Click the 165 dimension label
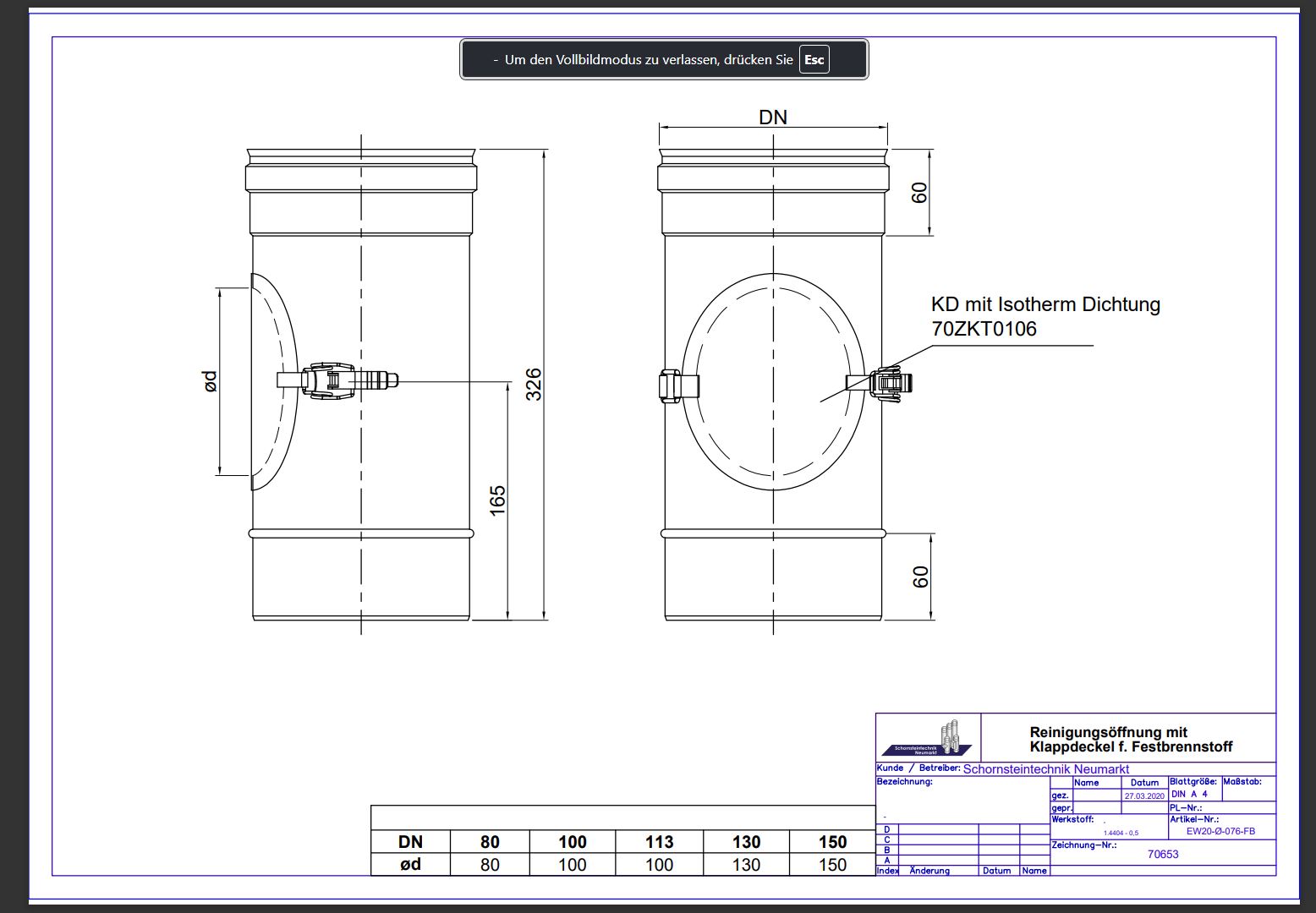This screenshot has height=913, width=1316. pyautogui.click(x=498, y=499)
